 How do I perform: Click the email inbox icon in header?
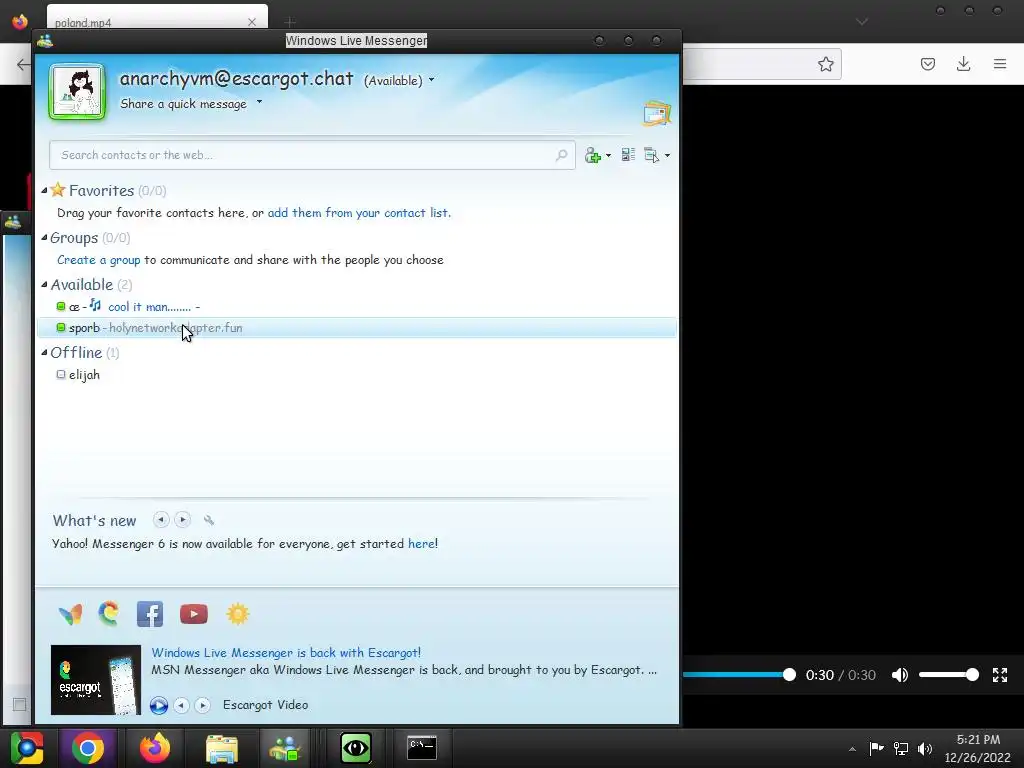pos(656,114)
